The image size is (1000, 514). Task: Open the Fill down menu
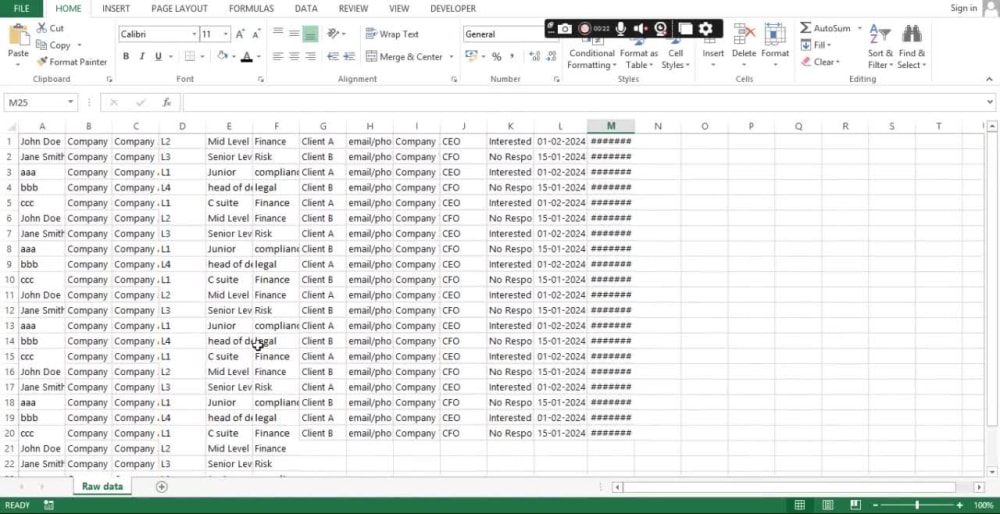[x=816, y=45]
